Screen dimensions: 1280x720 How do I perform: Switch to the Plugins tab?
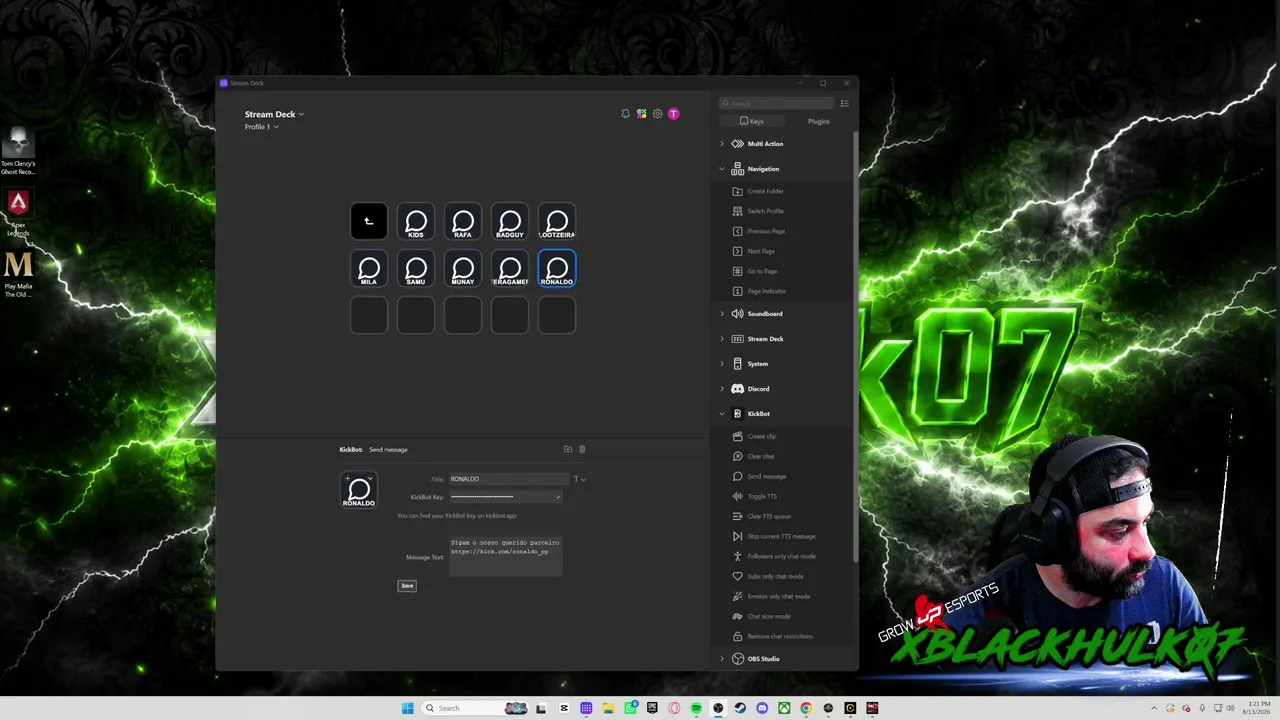(x=819, y=121)
